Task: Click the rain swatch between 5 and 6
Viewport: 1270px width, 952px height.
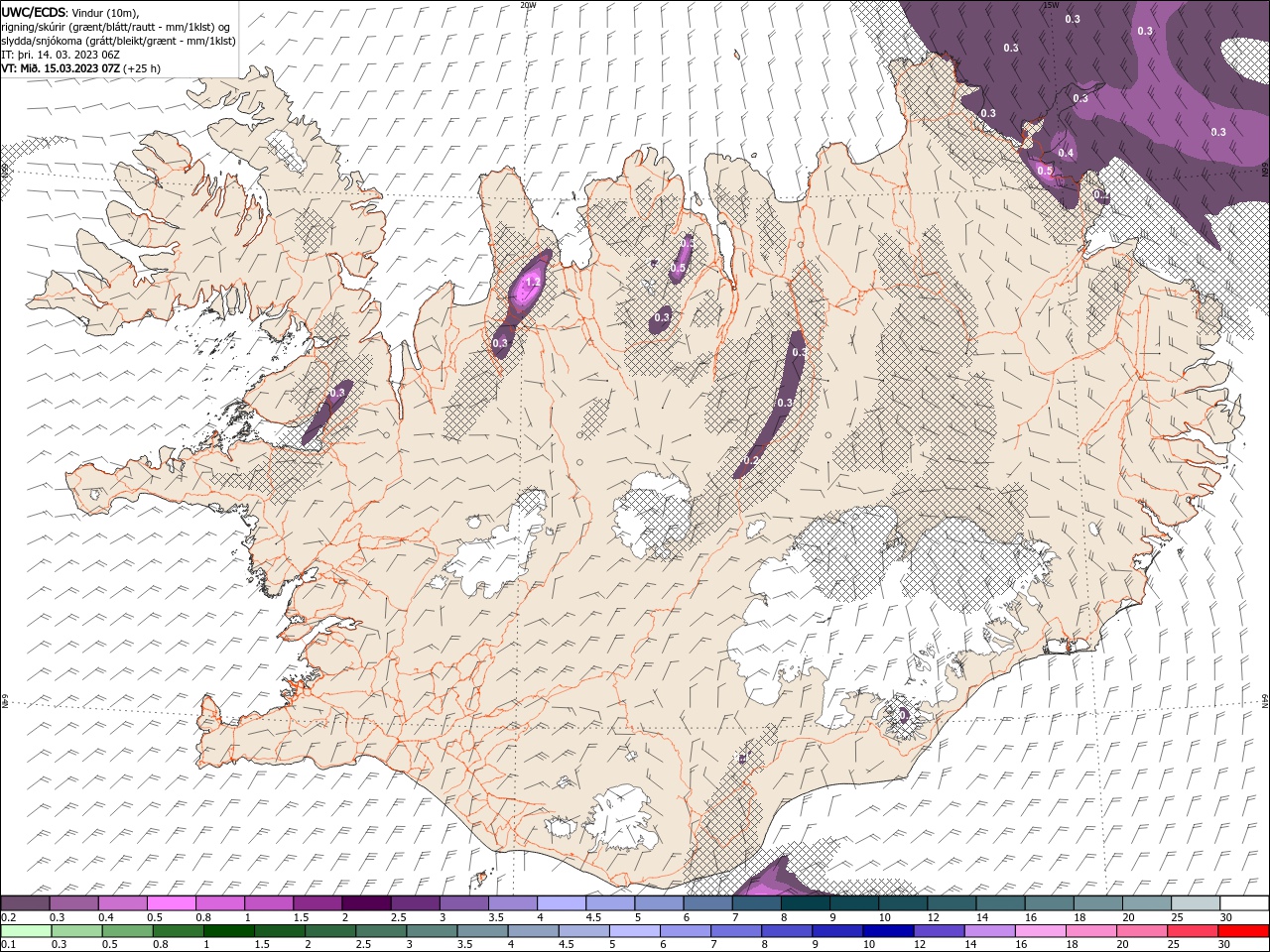Action: click(x=634, y=931)
